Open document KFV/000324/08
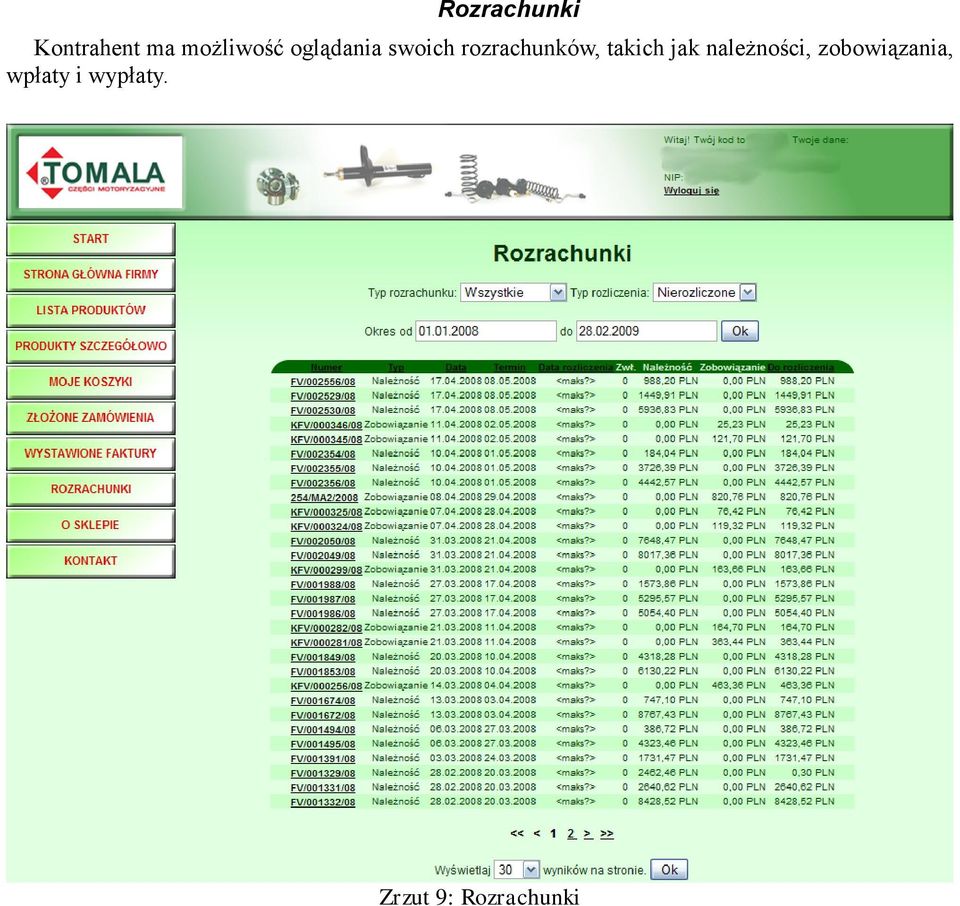This screenshot has width=960, height=906. pyautogui.click(x=326, y=526)
